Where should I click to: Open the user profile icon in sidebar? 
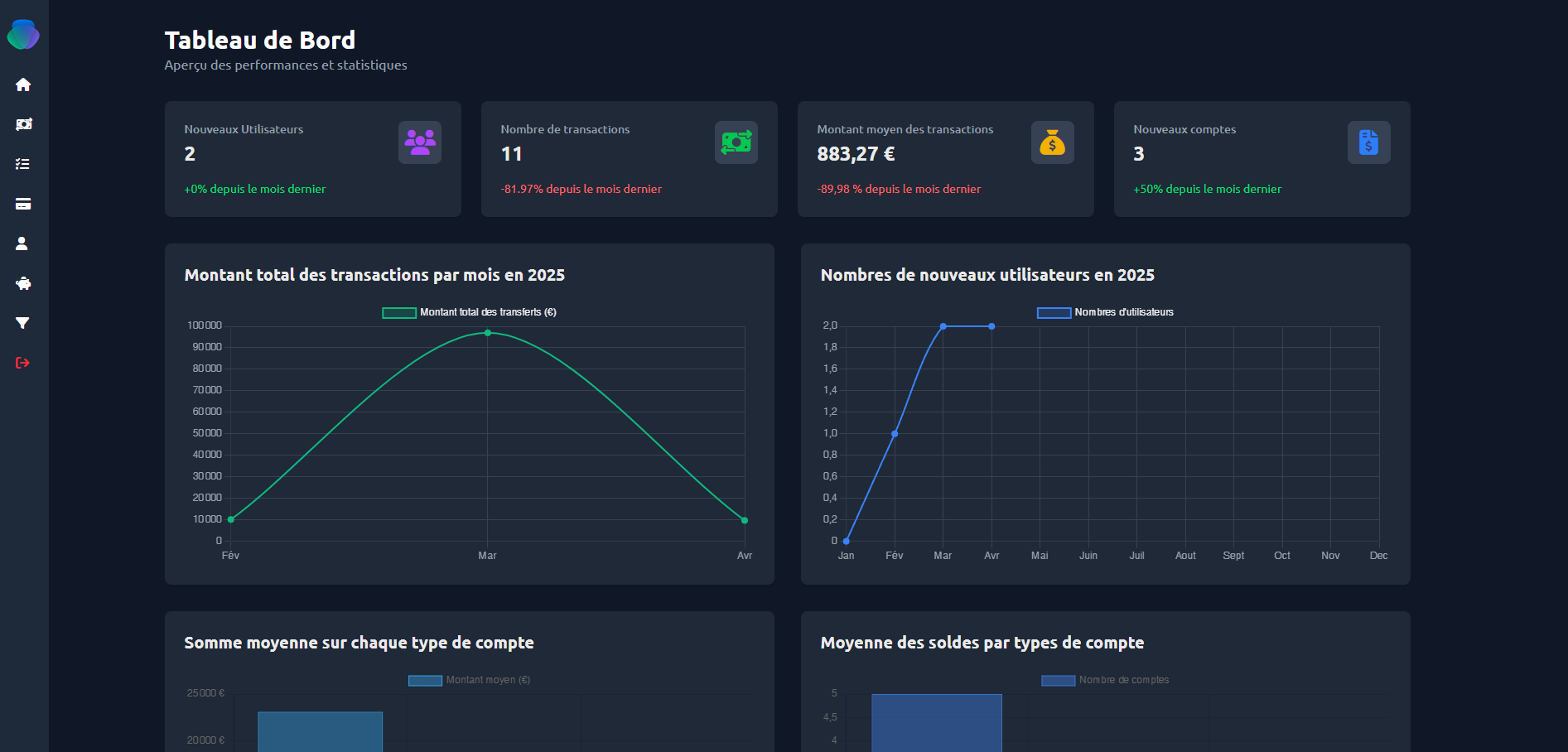tap(23, 243)
